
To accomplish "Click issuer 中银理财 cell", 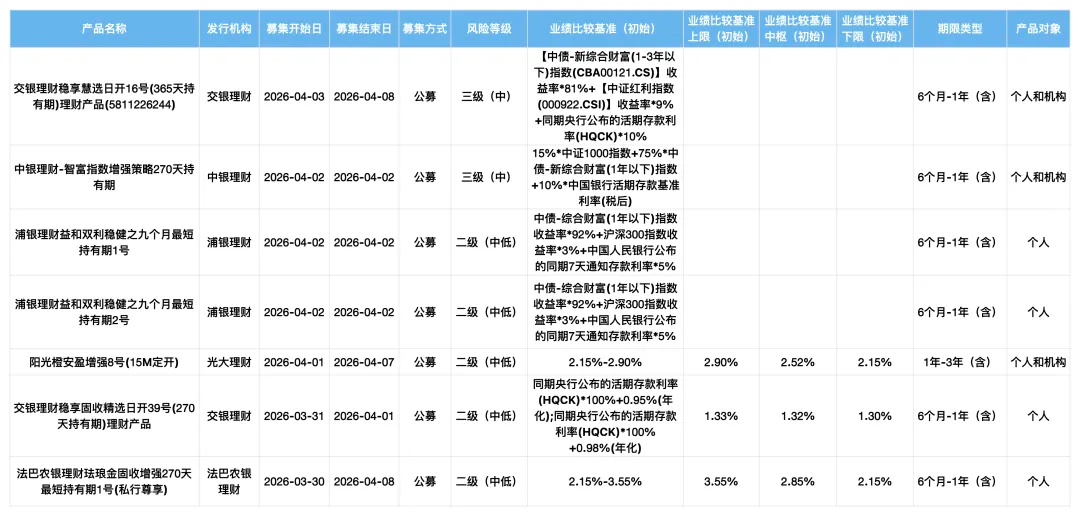I will 229,177.
